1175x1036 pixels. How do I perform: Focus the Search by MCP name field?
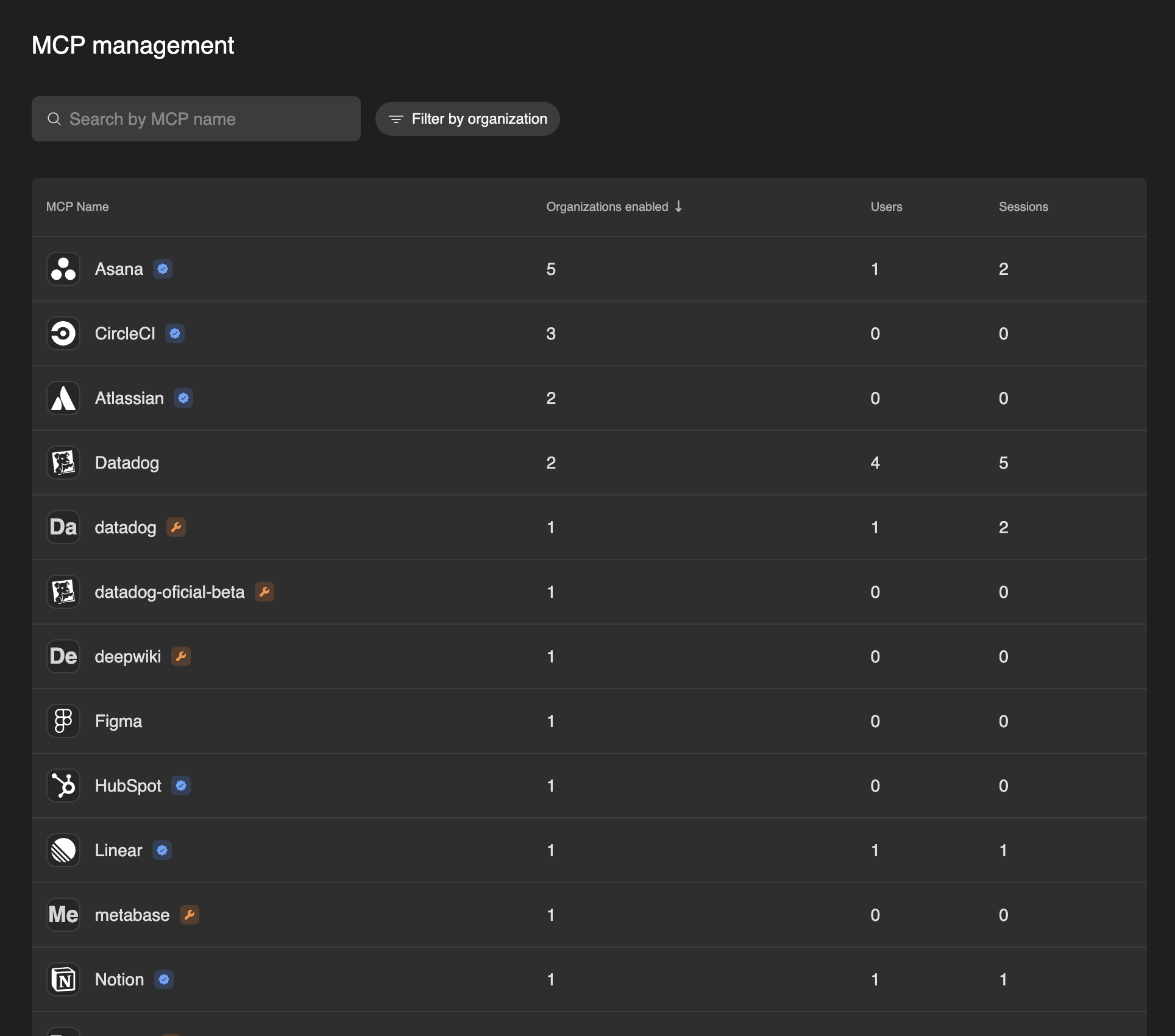(x=207, y=119)
